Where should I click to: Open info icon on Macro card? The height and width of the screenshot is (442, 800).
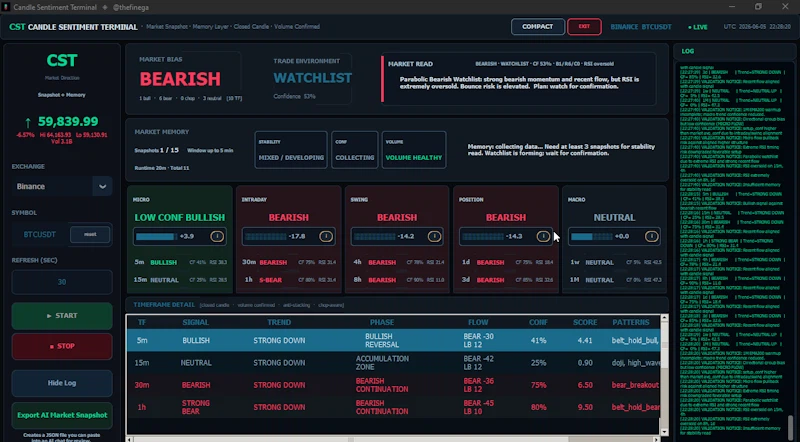click(652, 236)
